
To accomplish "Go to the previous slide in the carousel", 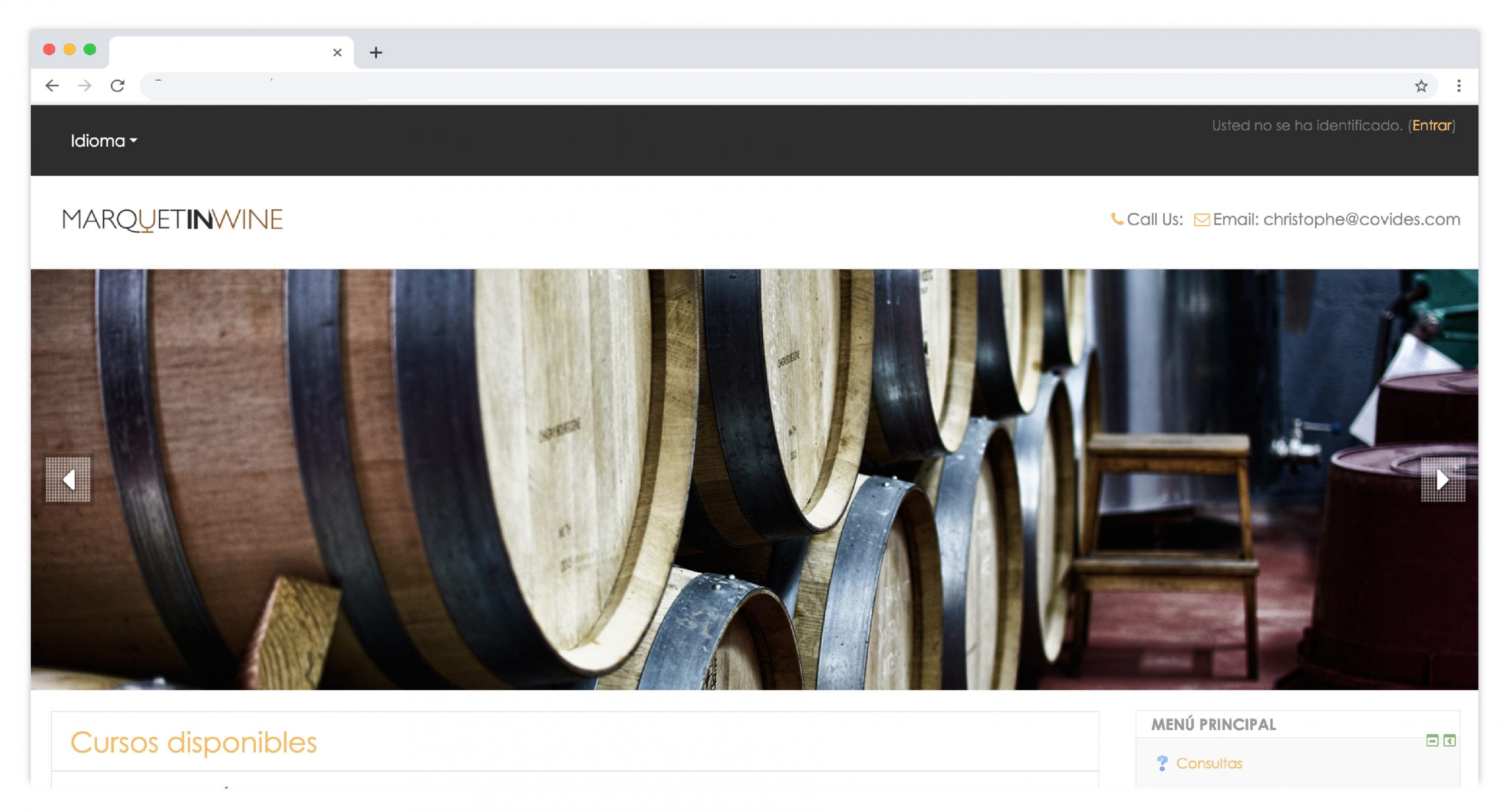I will tap(68, 480).
